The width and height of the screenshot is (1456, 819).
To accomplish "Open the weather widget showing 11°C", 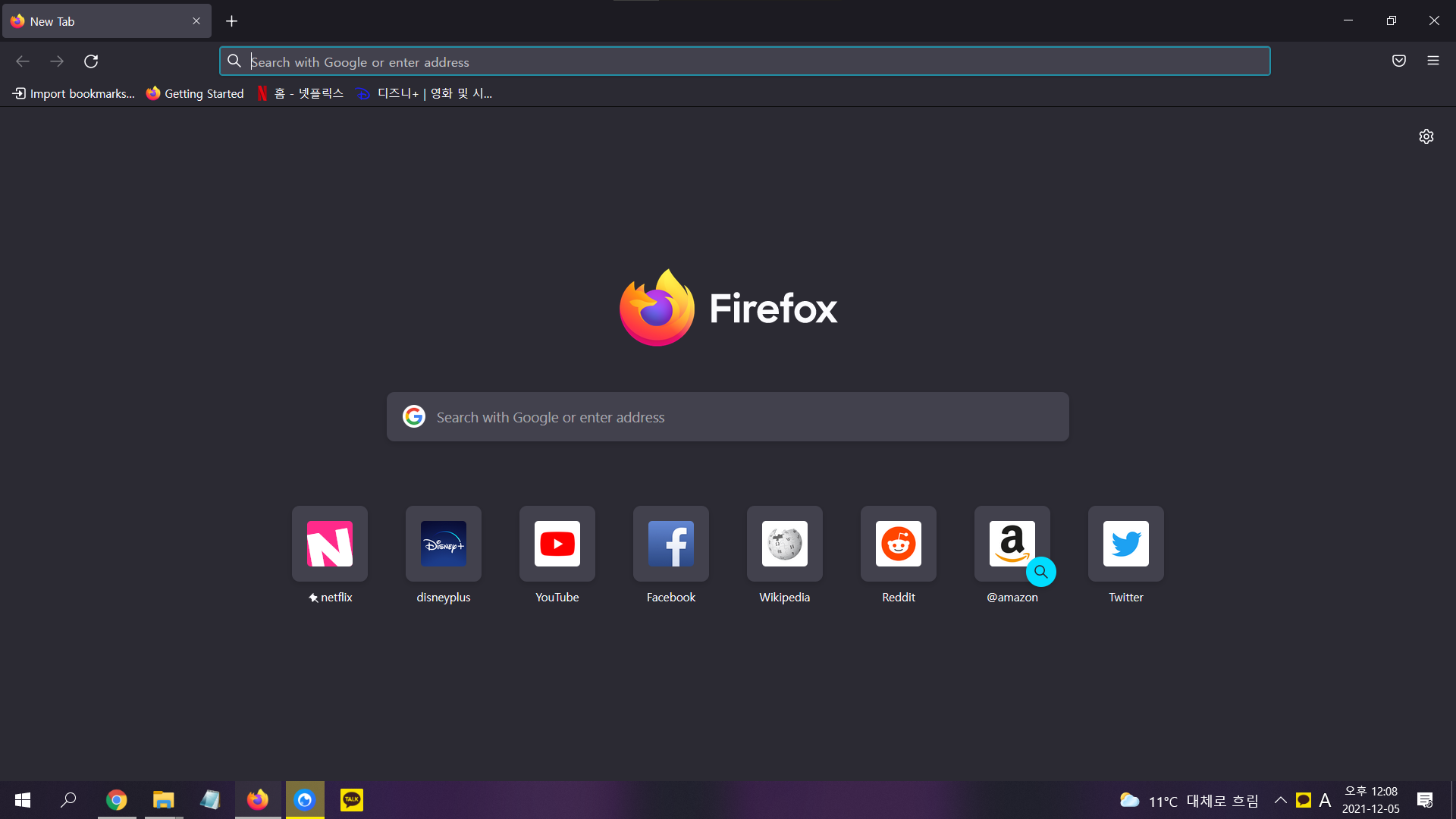I will coord(1189,801).
